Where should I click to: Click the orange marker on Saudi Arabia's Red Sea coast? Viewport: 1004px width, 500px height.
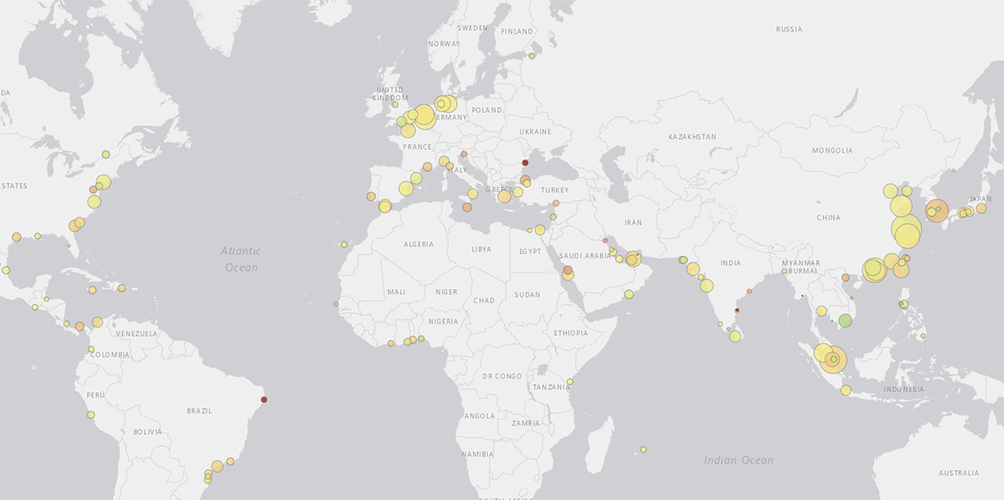(x=567, y=270)
